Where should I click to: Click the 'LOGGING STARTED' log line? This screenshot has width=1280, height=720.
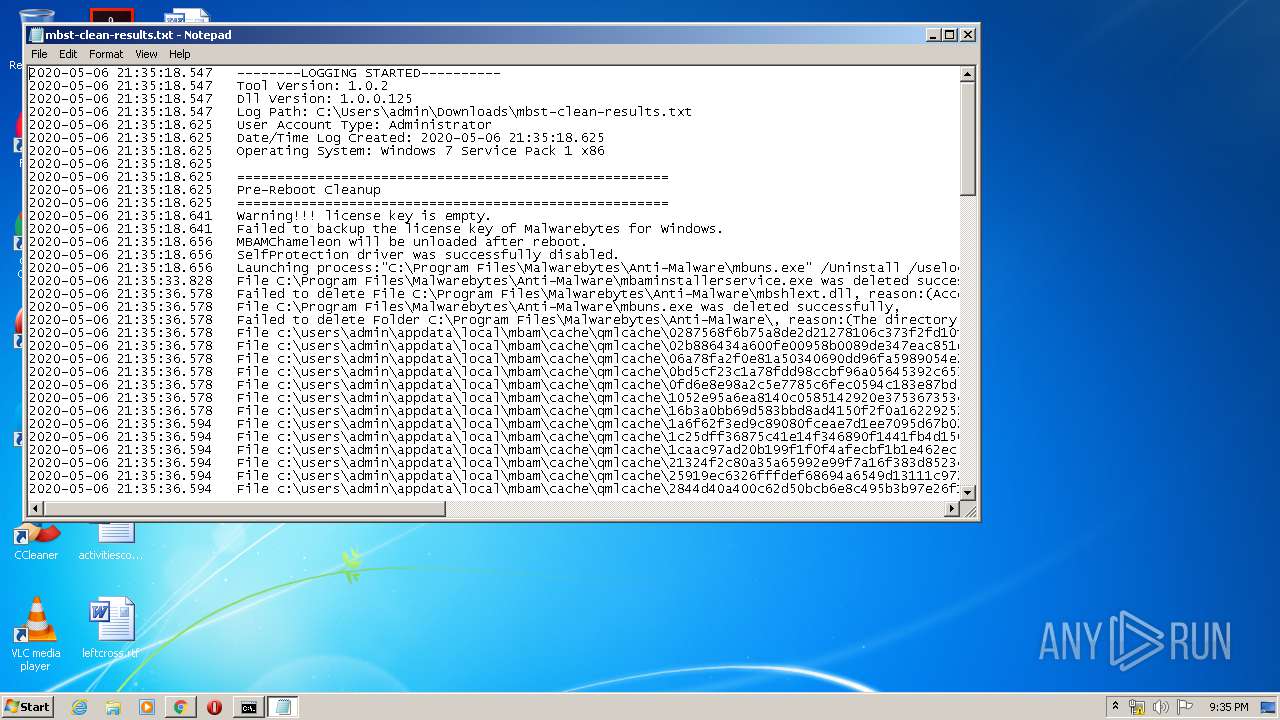click(368, 73)
